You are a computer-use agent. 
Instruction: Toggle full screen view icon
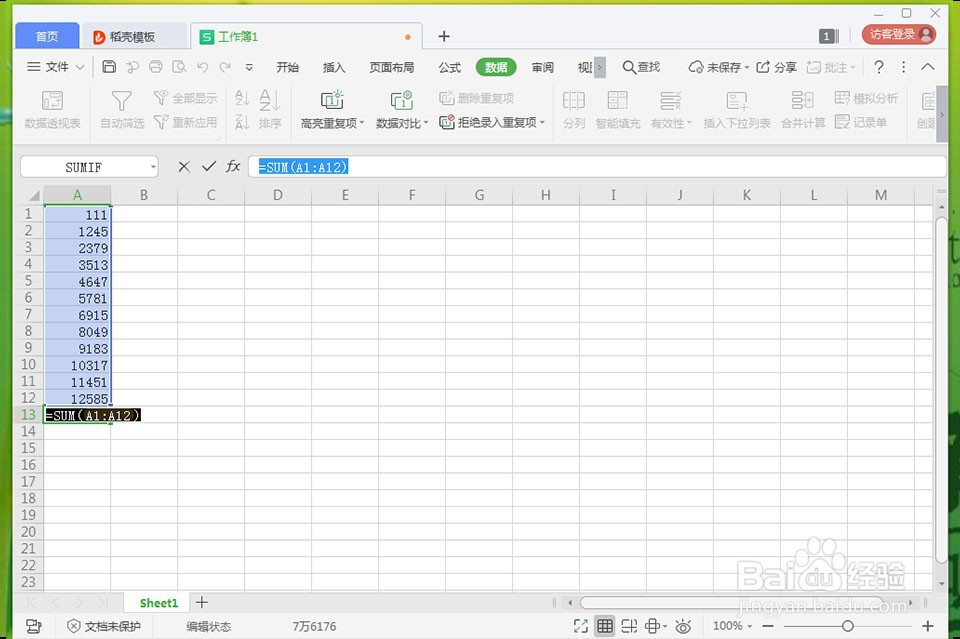pyautogui.click(x=580, y=626)
